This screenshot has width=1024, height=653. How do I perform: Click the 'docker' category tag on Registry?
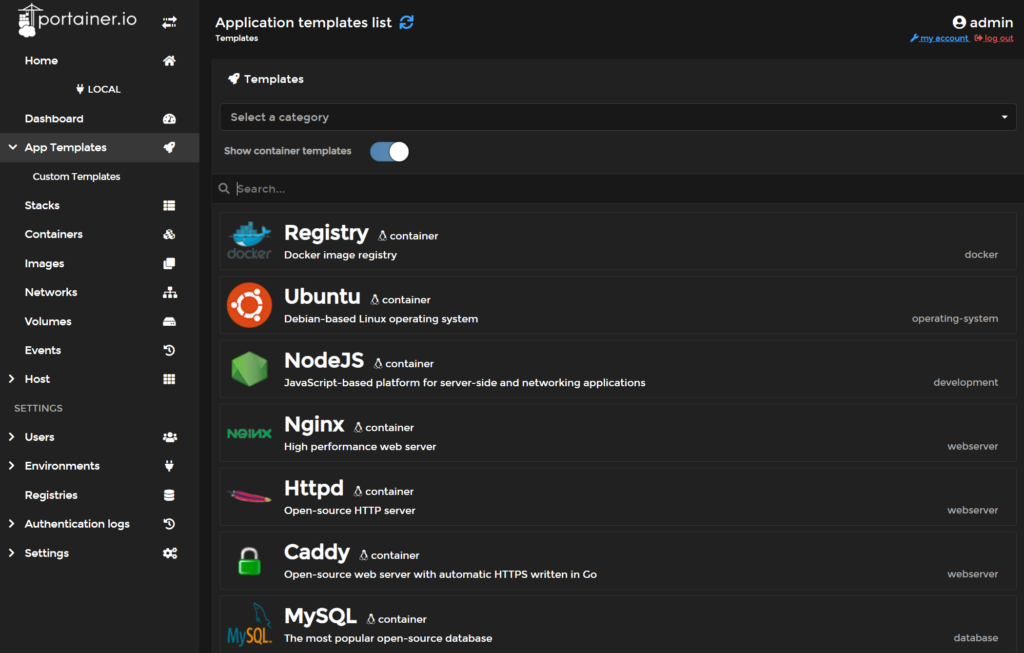coord(981,255)
